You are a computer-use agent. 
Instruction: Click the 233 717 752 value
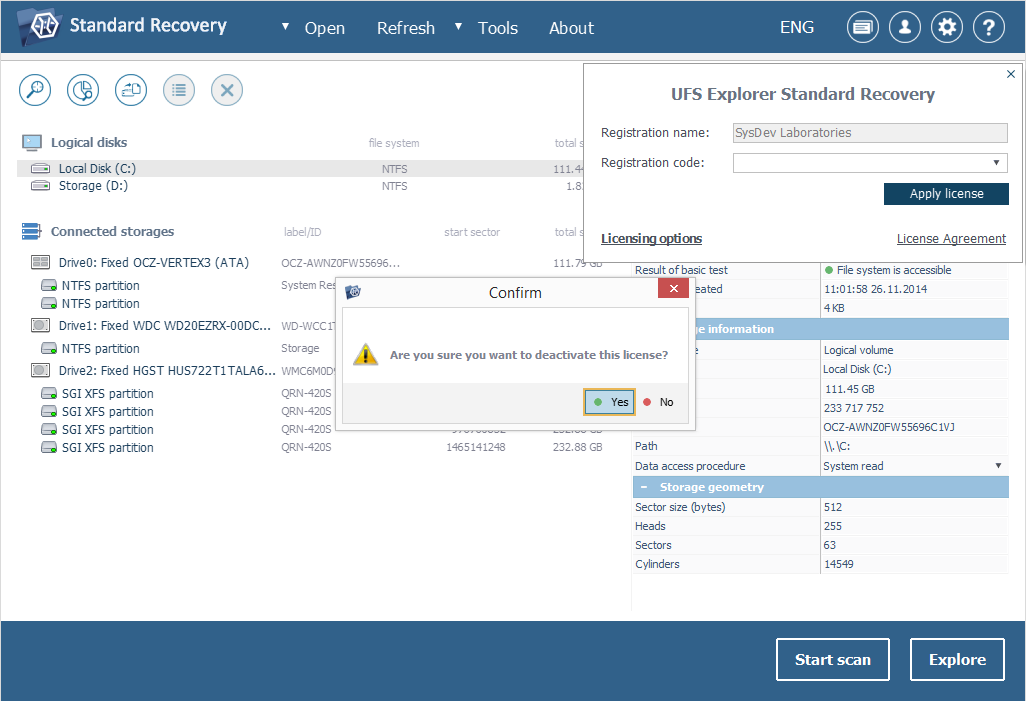pyautogui.click(x=854, y=408)
